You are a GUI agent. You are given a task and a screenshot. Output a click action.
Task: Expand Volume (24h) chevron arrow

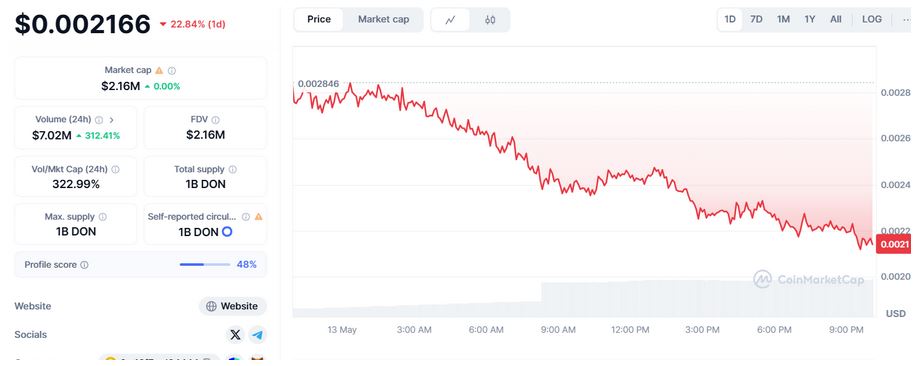pyautogui.click(x=111, y=119)
